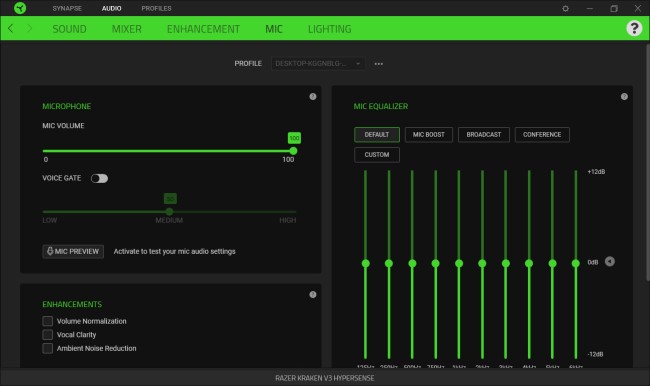Image resolution: width=650 pixels, height=386 pixels.
Task: Click the 0dB reset arrow icon
Action: (609, 262)
